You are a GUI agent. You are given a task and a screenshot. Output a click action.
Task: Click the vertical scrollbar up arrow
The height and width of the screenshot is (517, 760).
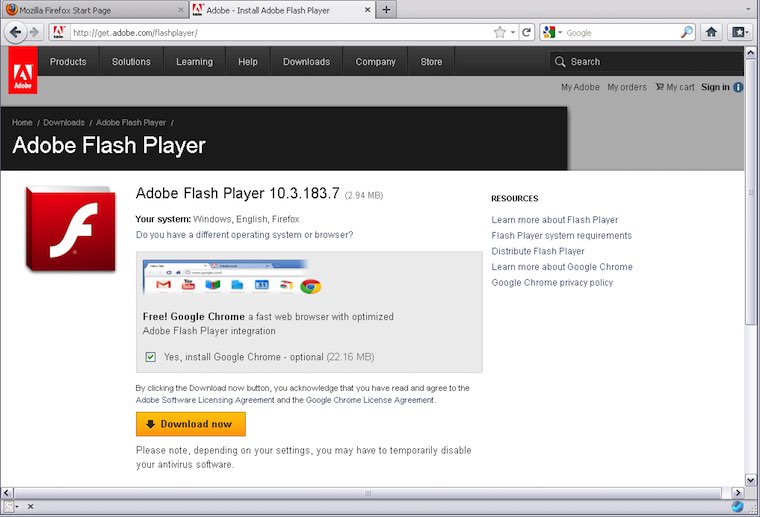(x=750, y=52)
